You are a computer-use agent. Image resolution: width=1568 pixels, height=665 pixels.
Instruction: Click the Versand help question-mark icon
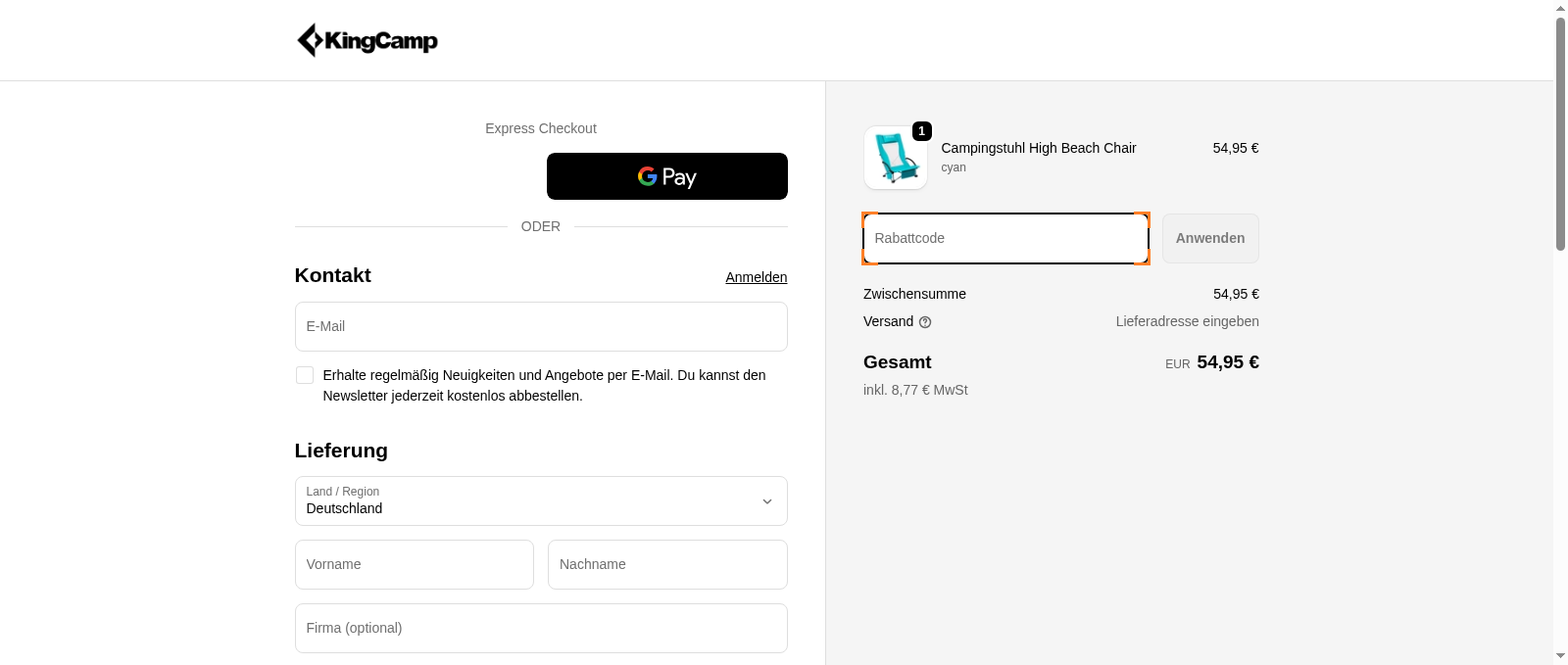point(925,322)
